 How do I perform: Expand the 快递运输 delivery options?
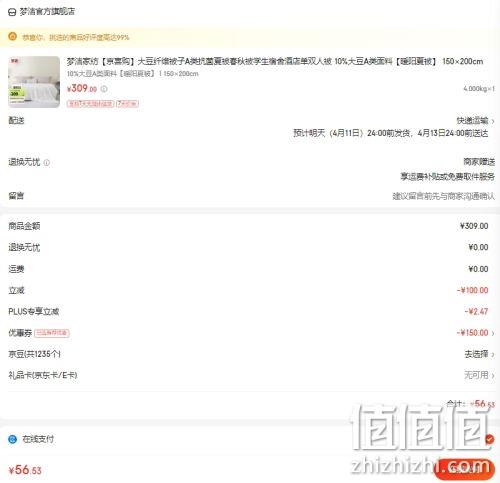pos(475,120)
